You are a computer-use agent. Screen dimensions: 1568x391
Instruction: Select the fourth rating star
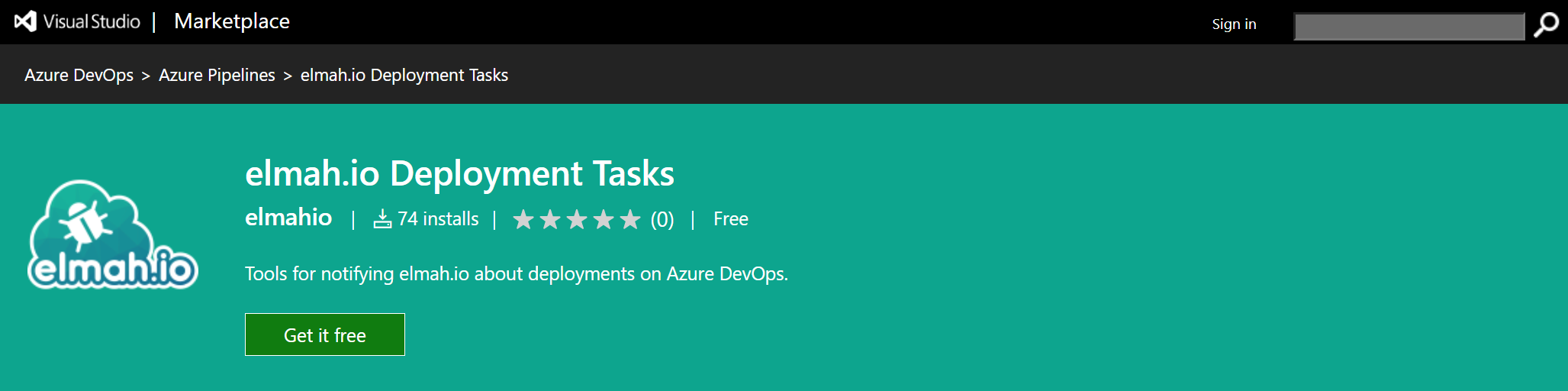point(604,220)
